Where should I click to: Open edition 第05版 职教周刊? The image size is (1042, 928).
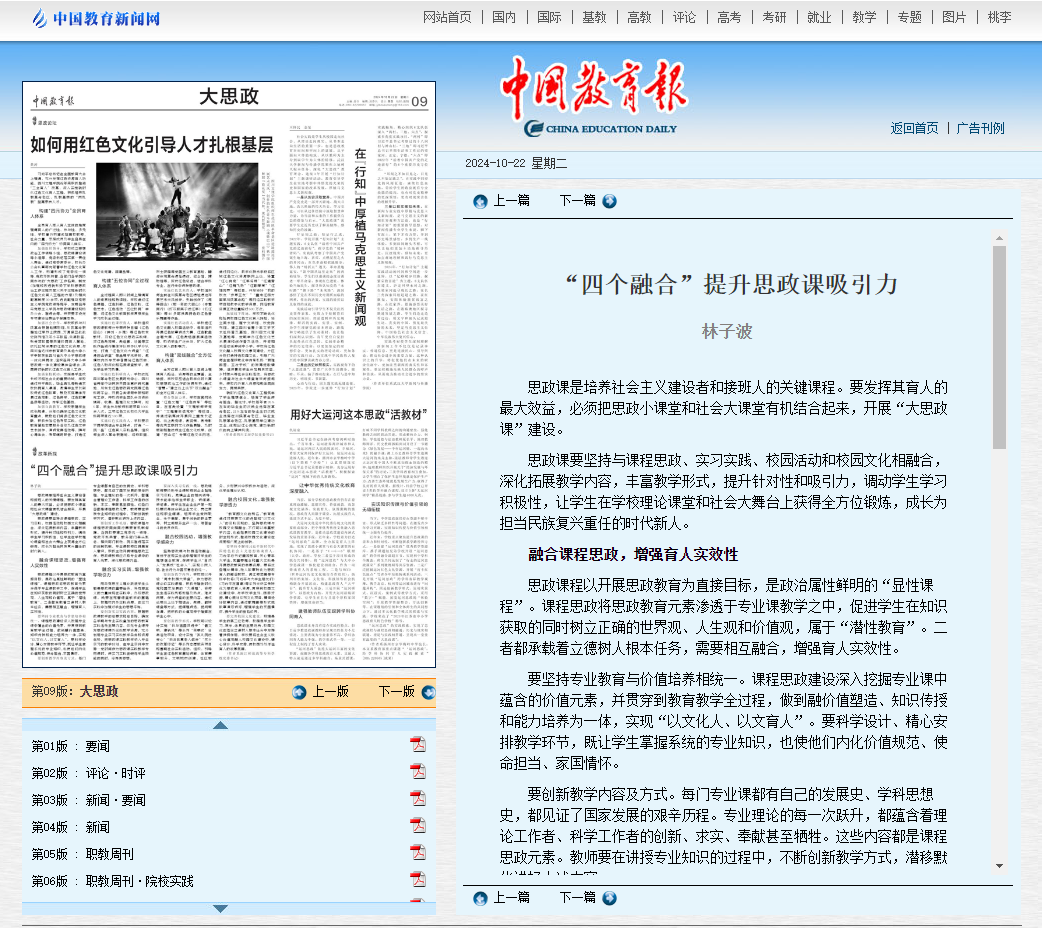pyautogui.click(x=82, y=854)
